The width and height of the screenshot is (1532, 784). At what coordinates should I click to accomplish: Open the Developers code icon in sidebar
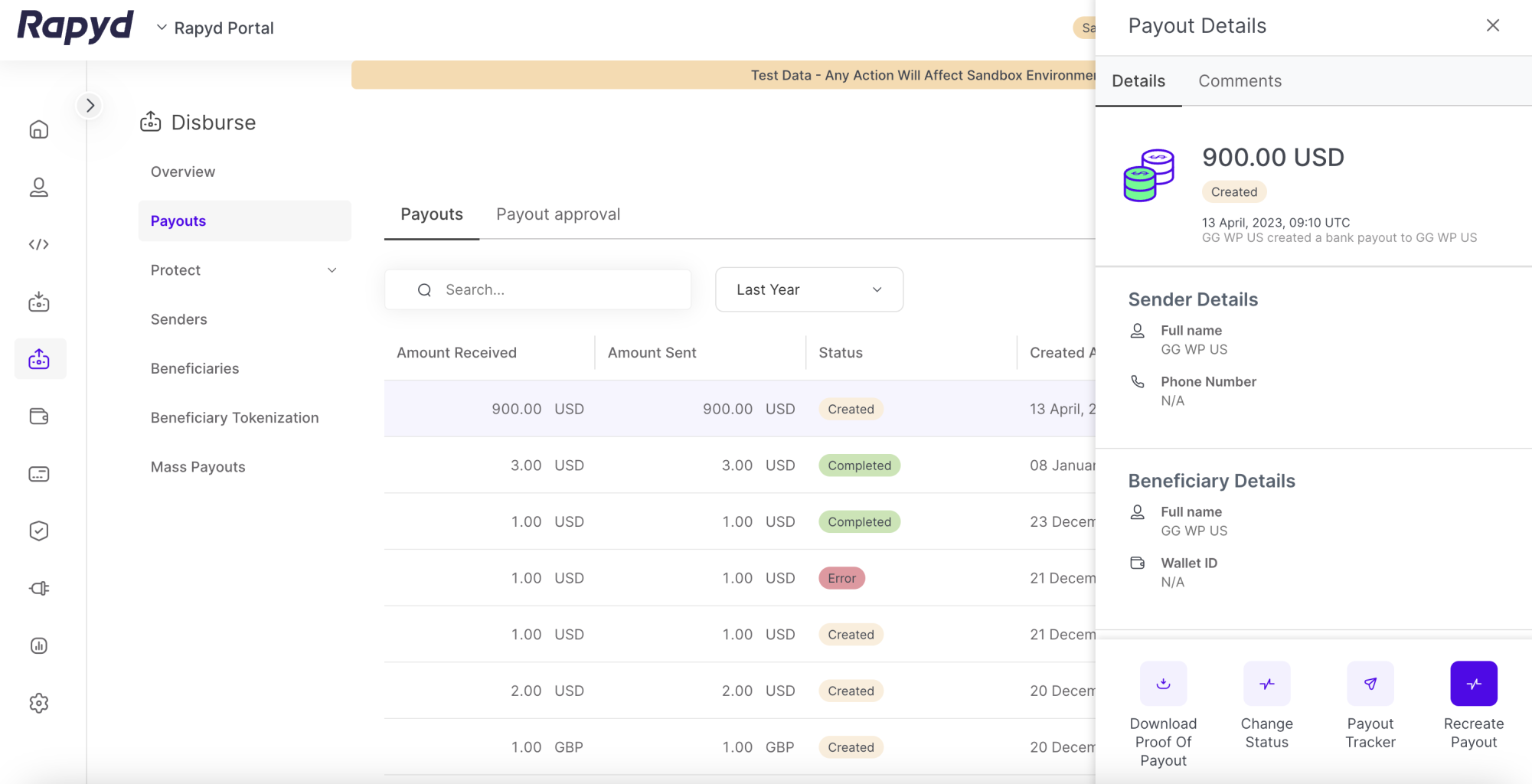[x=39, y=244]
